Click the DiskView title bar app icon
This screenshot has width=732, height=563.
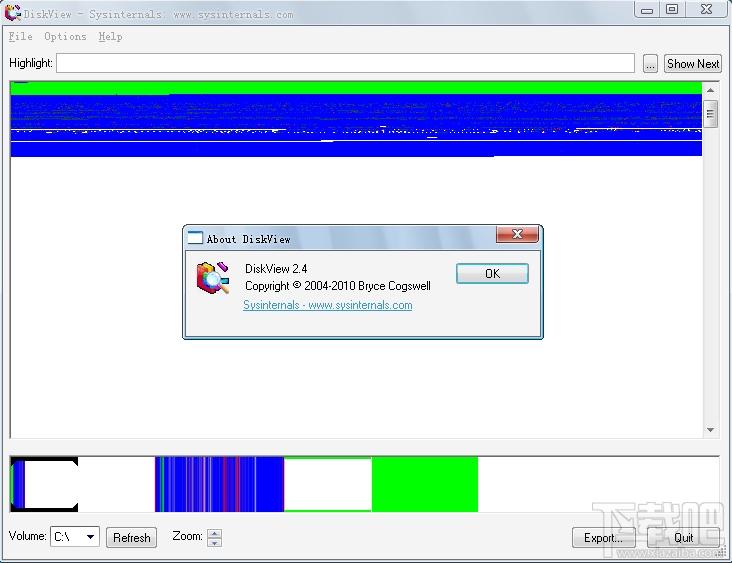[13, 13]
